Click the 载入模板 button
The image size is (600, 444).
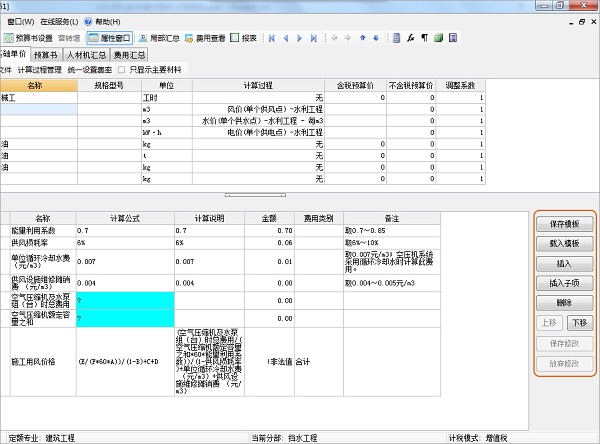(x=565, y=244)
